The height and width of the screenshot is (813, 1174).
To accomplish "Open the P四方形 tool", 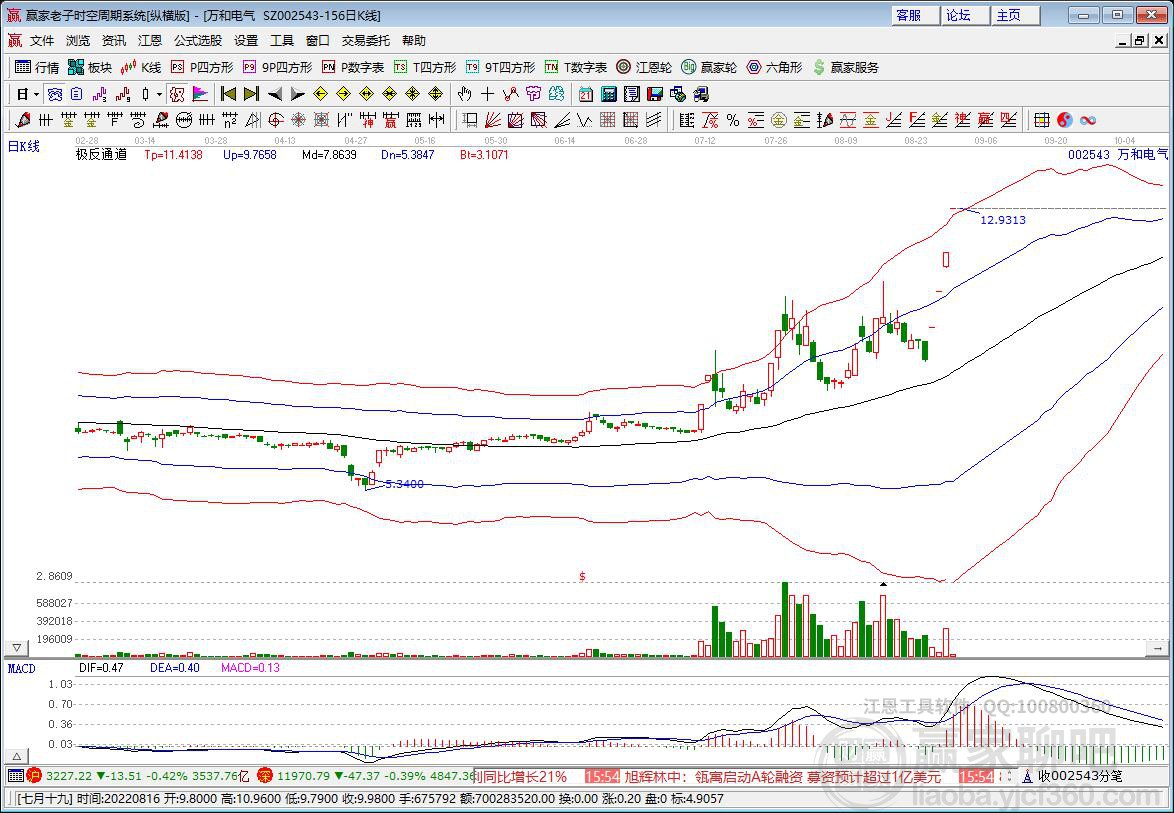I will [x=202, y=67].
